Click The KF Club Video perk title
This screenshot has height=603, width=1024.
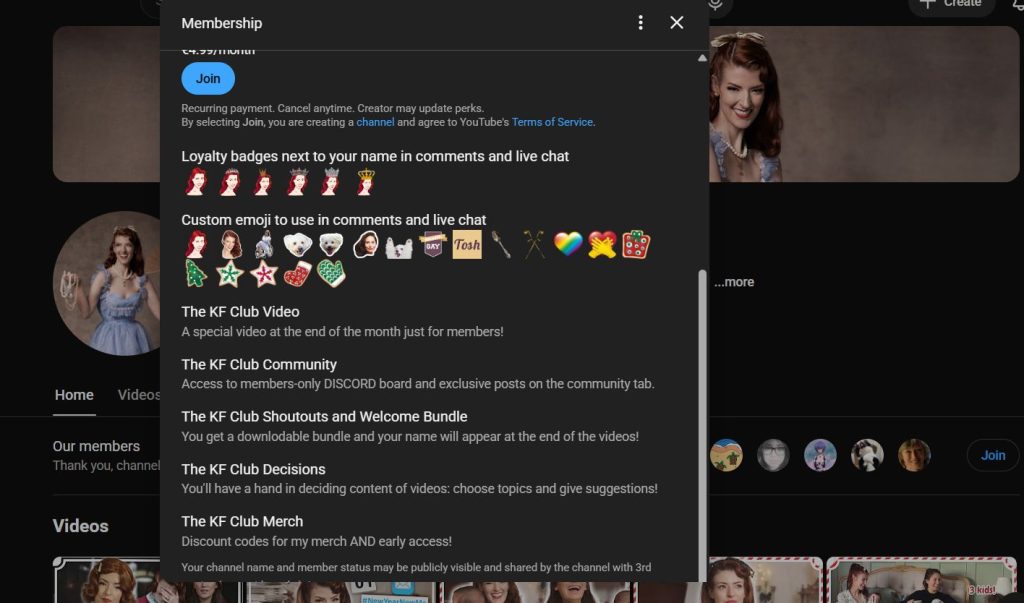pos(240,312)
